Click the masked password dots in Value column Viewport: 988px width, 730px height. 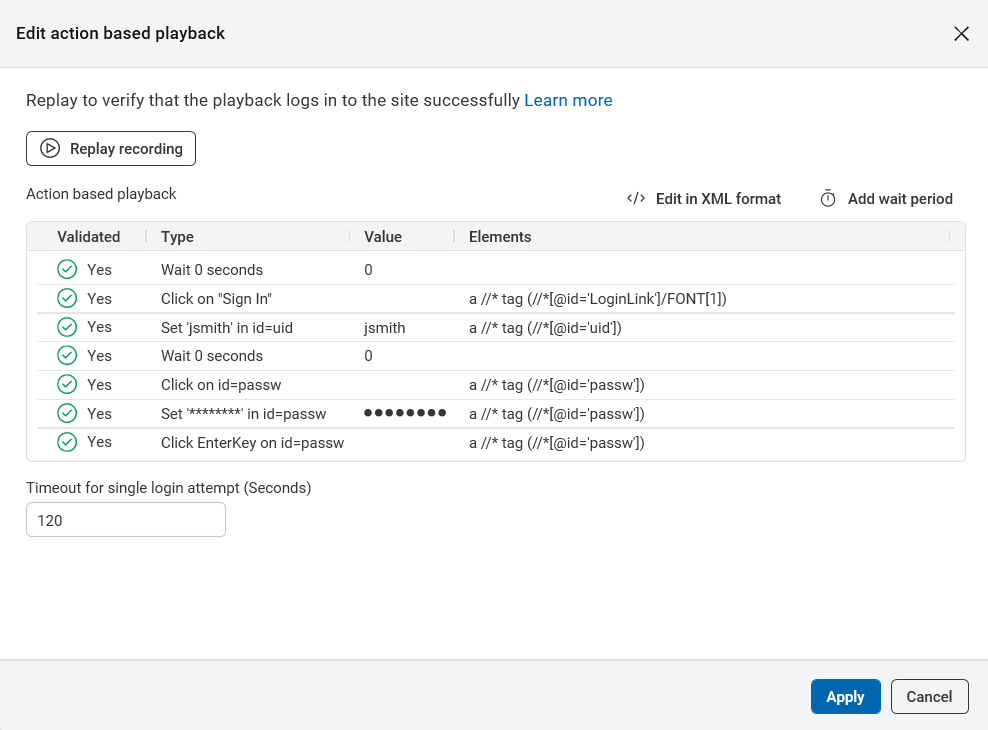(x=405, y=413)
